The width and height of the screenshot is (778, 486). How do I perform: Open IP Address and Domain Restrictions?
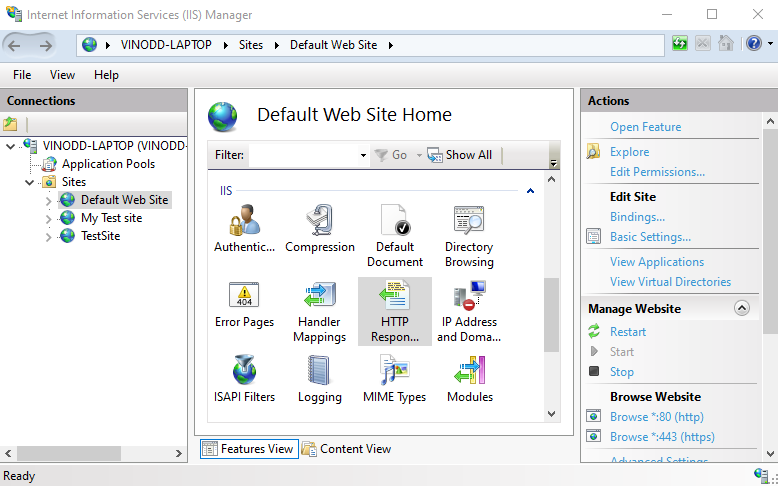(469, 295)
